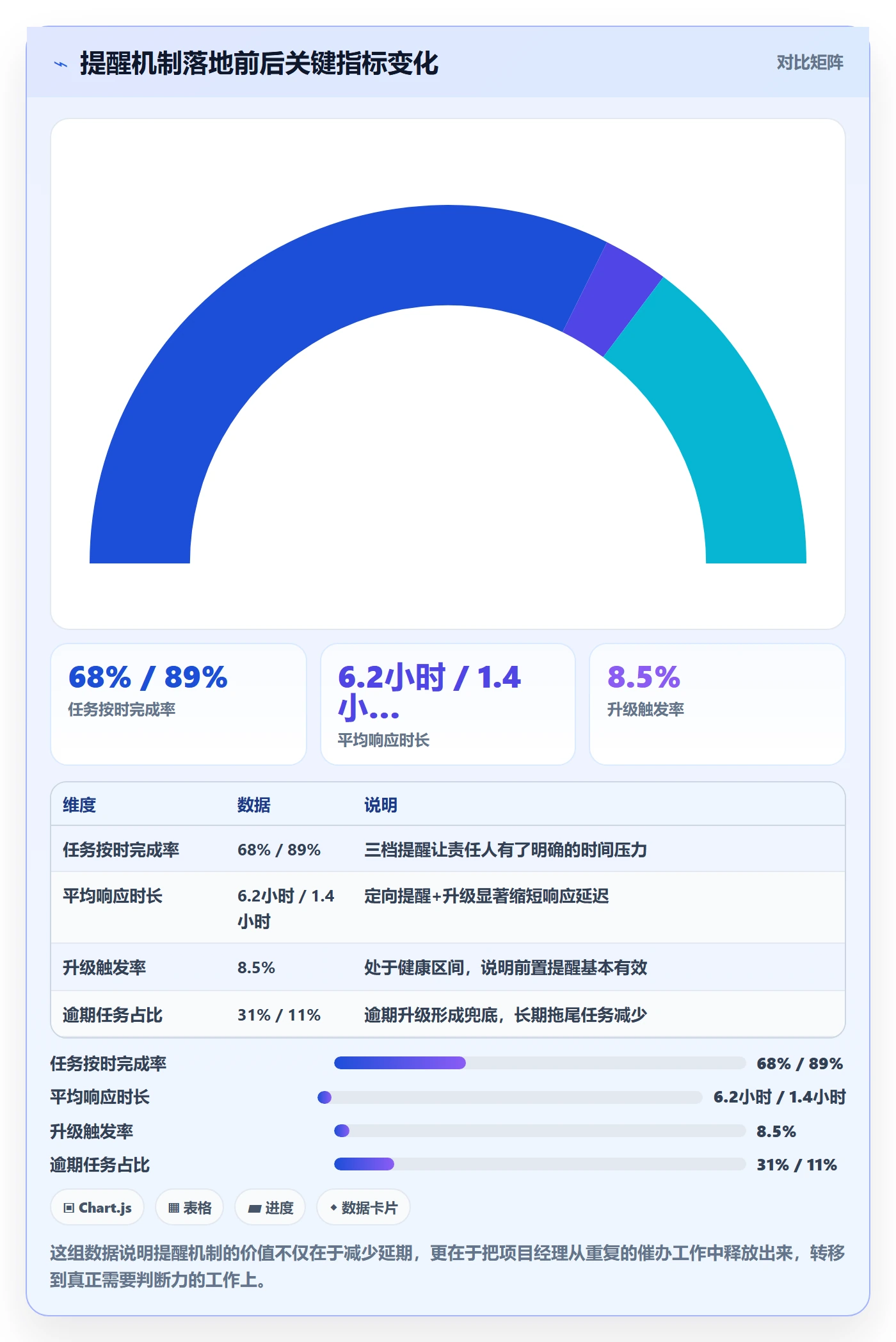This screenshot has height=1342, width=896.
Task: Click the 平均响应时长 progress bar
Action: point(510,1097)
